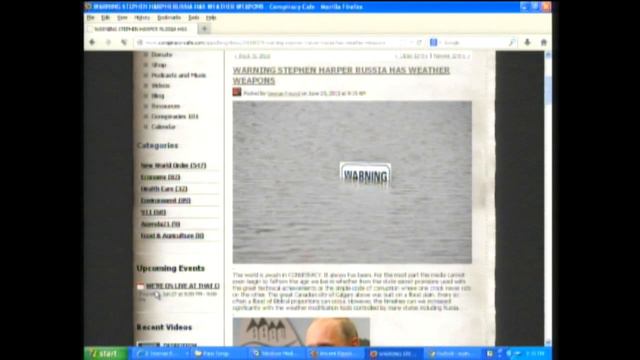
Task: Click the previous/next post links at top right
Action: click(432, 56)
